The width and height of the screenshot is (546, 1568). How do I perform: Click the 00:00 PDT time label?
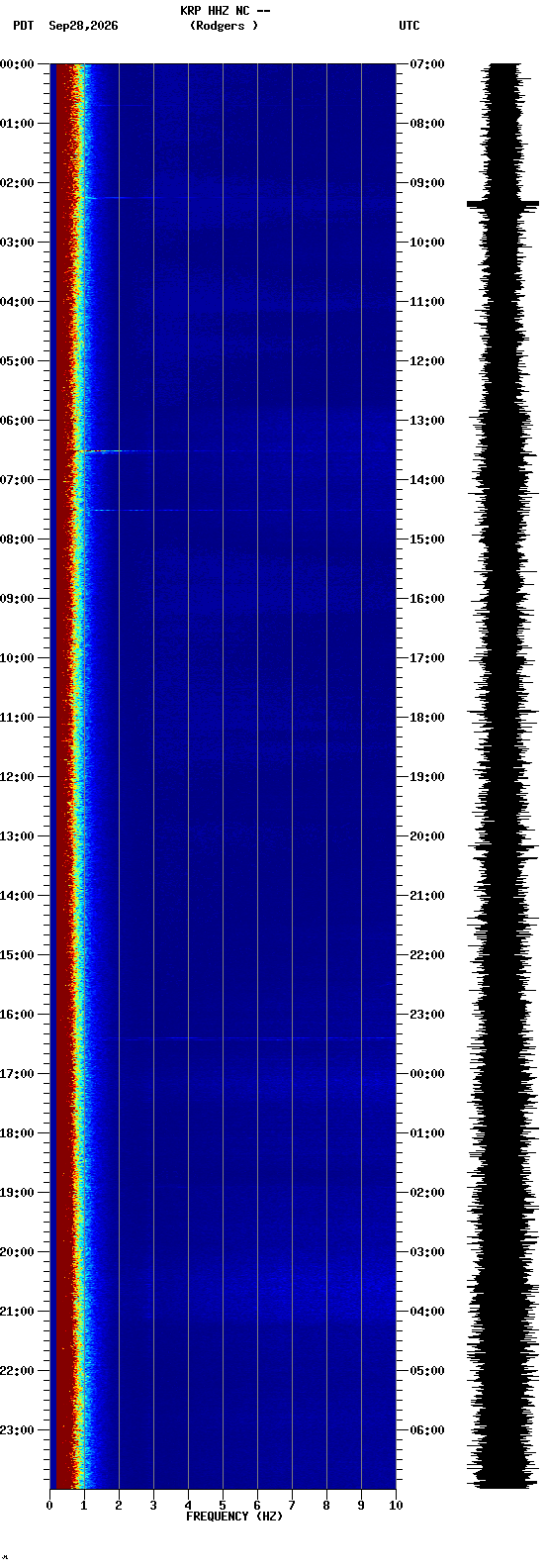(x=17, y=64)
